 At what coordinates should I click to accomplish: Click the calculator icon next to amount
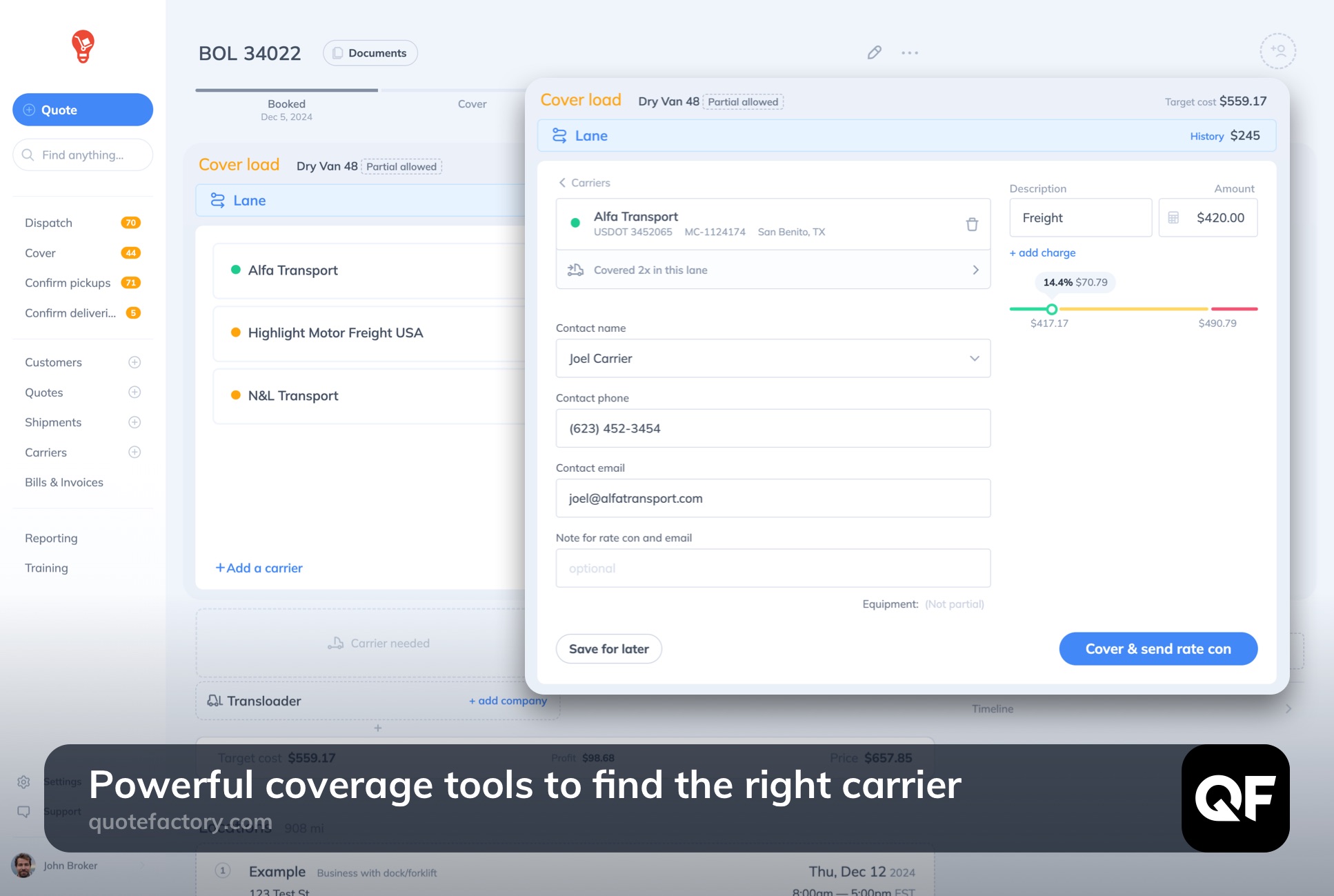click(1173, 218)
